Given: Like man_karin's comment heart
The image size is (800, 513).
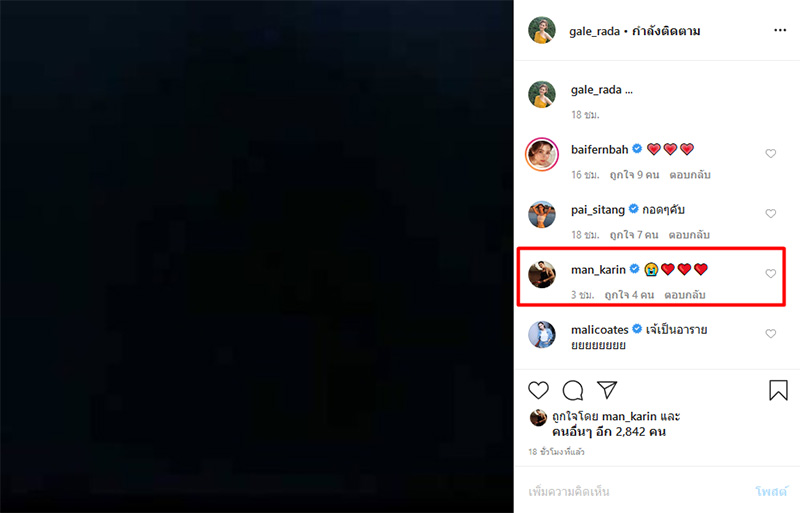Looking at the screenshot, I should pyautogui.click(x=770, y=274).
